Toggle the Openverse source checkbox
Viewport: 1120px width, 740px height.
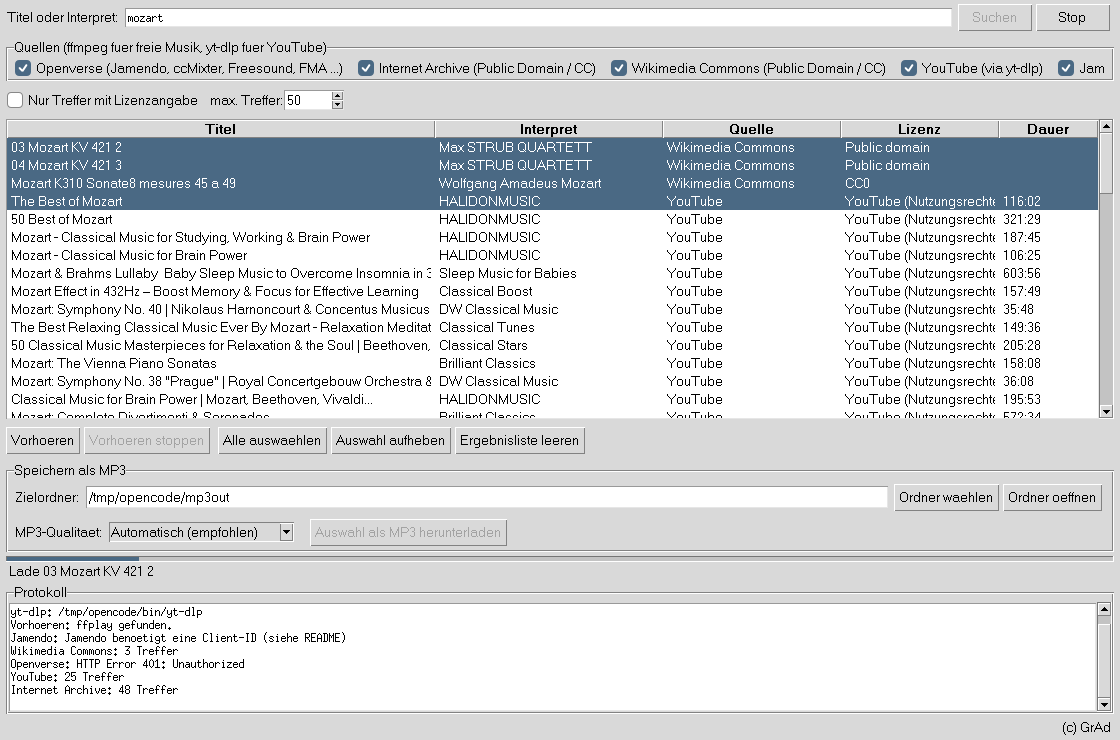pyautogui.click(x=23, y=69)
